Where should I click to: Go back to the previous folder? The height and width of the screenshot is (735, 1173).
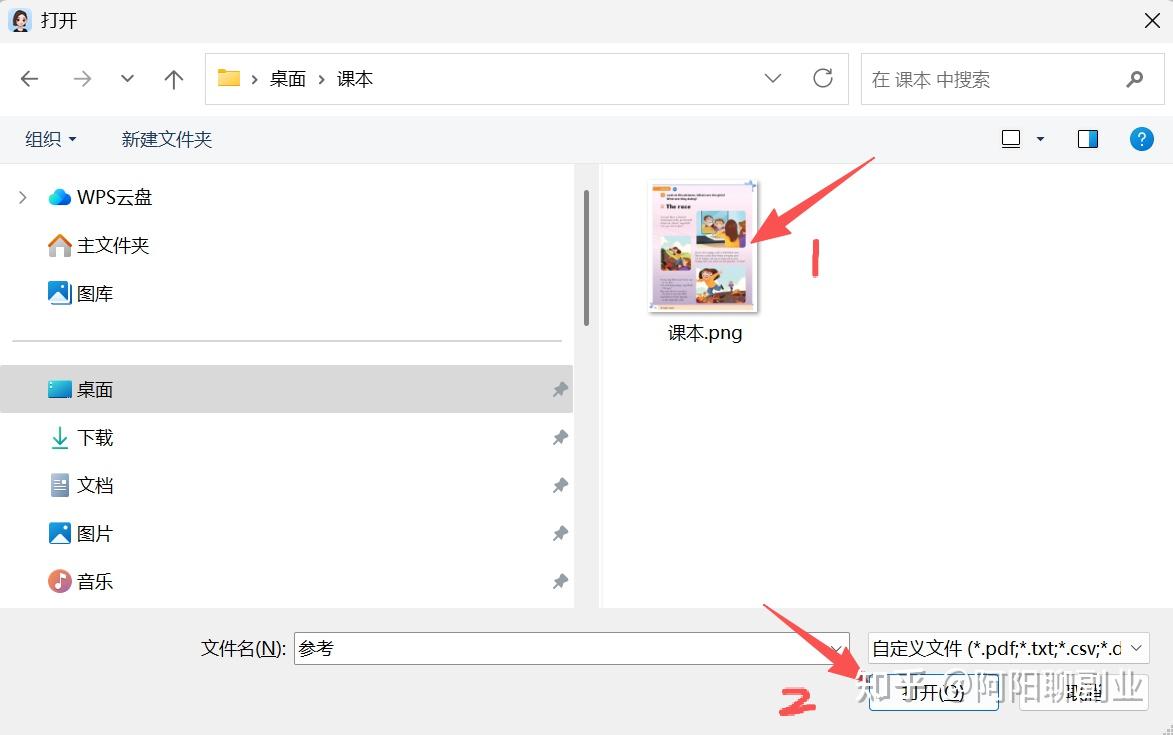pos(30,79)
